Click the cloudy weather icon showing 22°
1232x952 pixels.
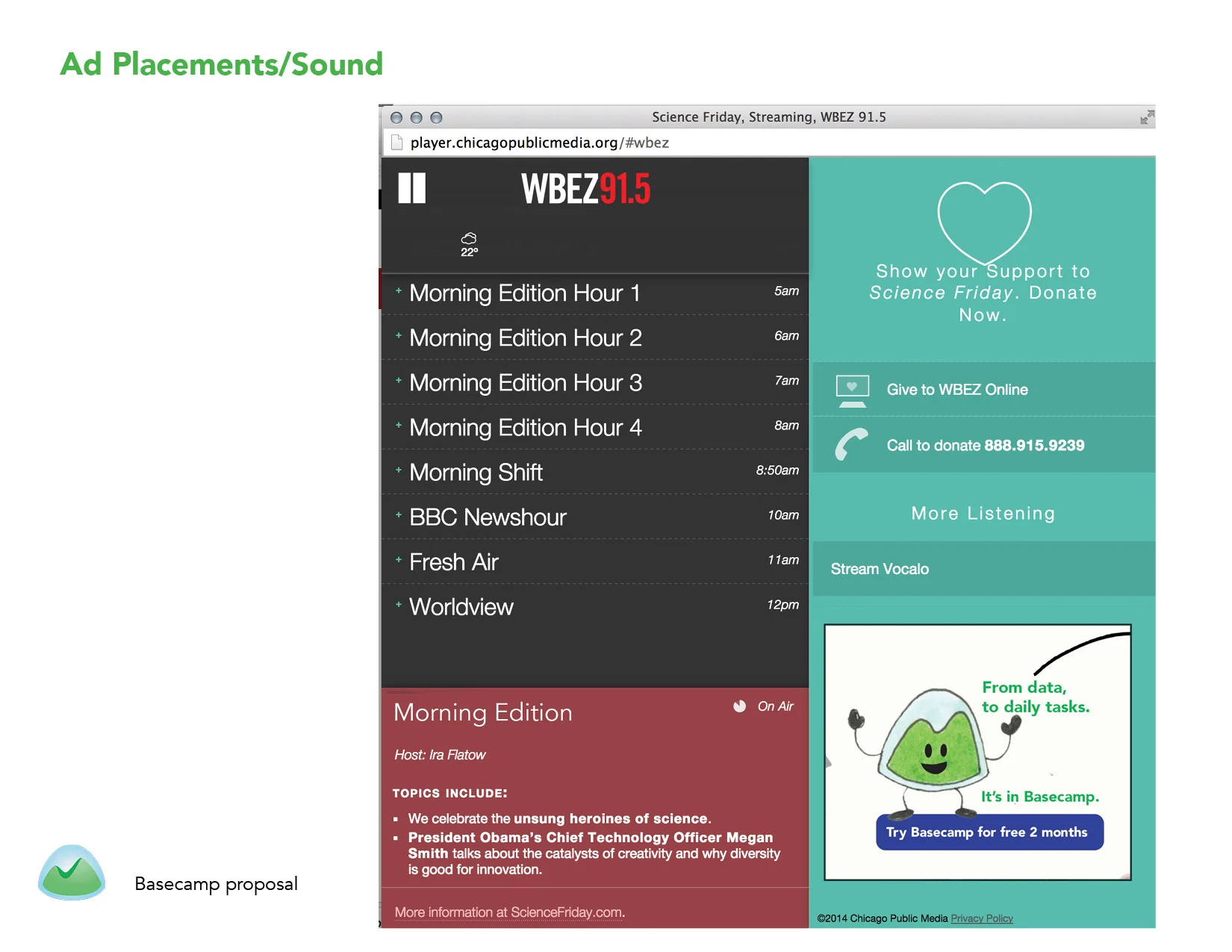[469, 244]
